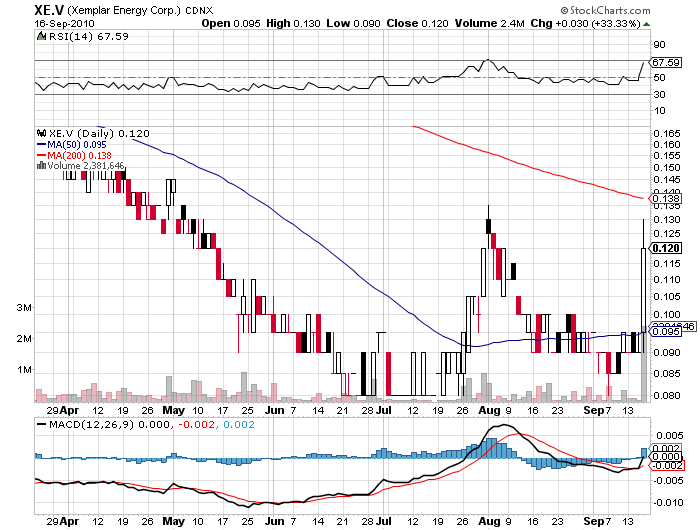Click the volume bars icon before the Volume legend
700x530 pixels.
point(42,165)
